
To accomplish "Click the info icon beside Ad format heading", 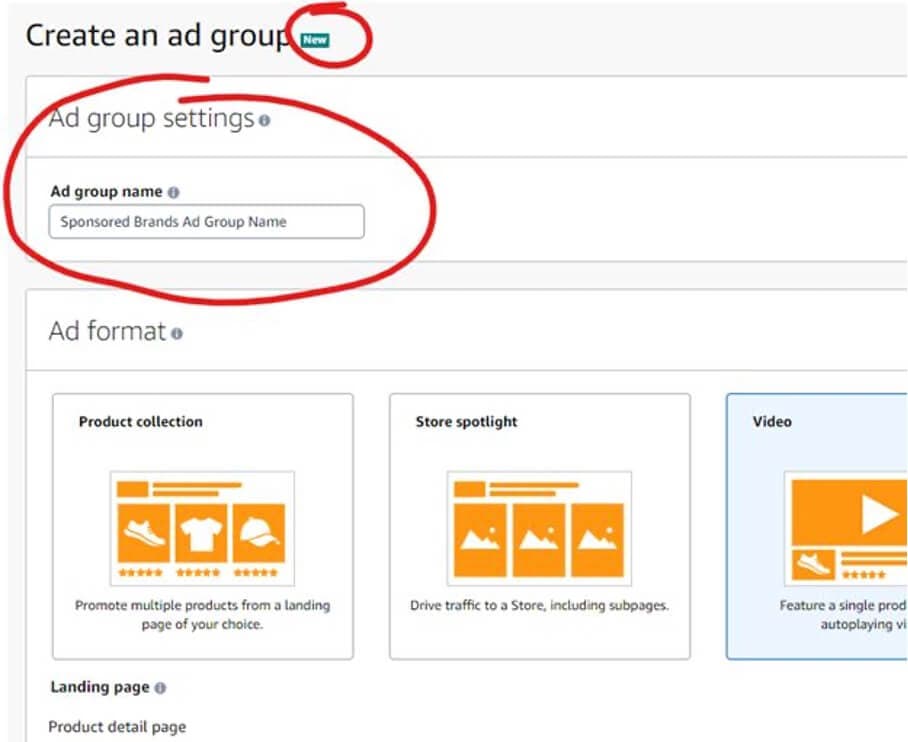I will point(176,334).
